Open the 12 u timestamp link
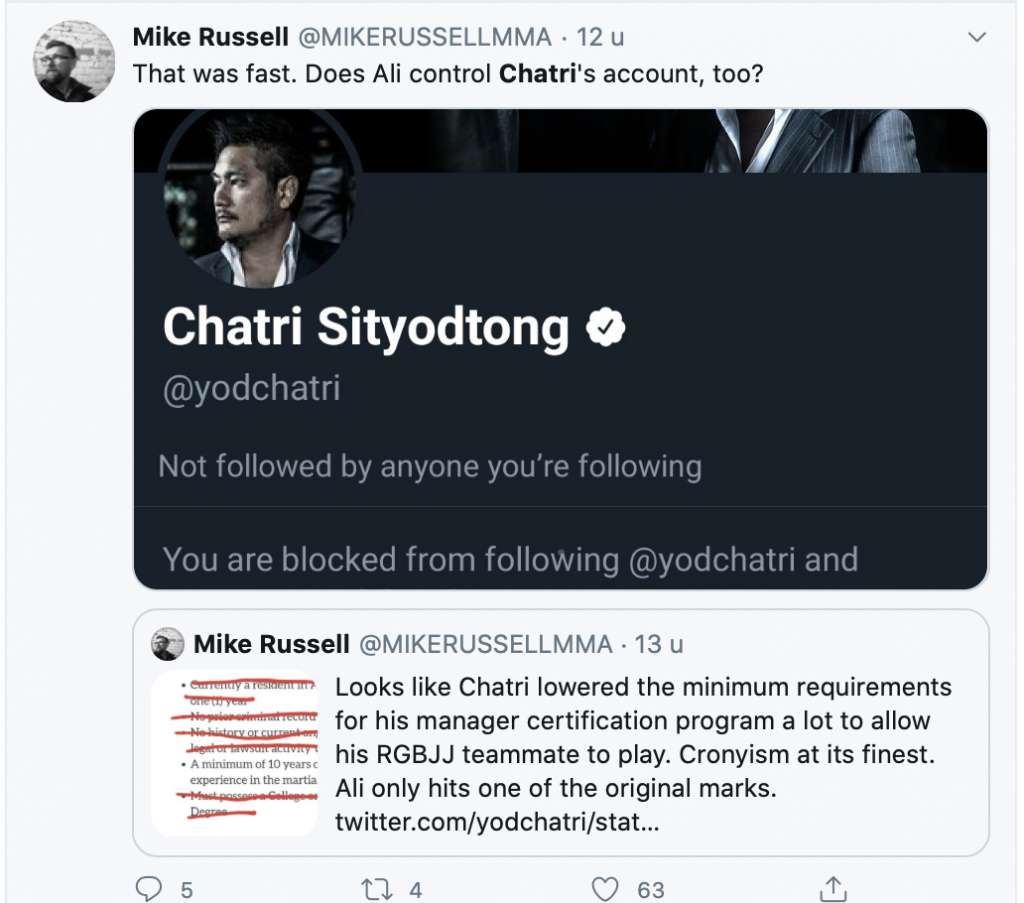This screenshot has height=903, width=1024. [600, 37]
